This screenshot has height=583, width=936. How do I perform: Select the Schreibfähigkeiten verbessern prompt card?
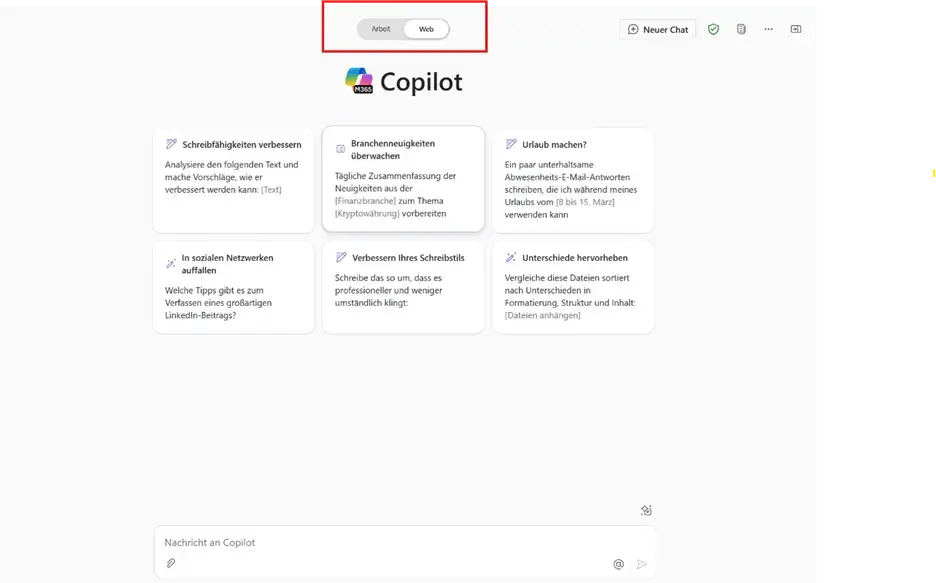coord(233,180)
